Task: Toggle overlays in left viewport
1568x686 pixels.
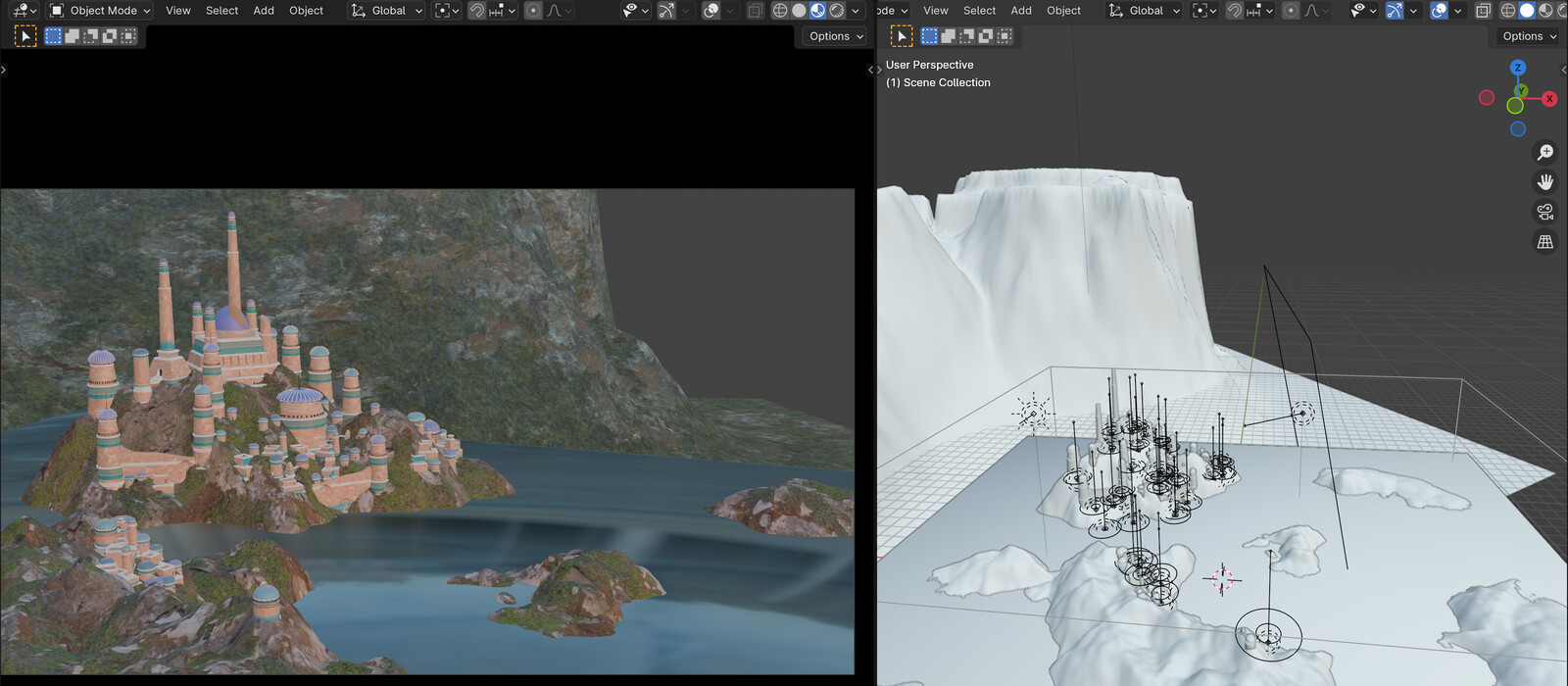Action: click(x=711, y=11)
